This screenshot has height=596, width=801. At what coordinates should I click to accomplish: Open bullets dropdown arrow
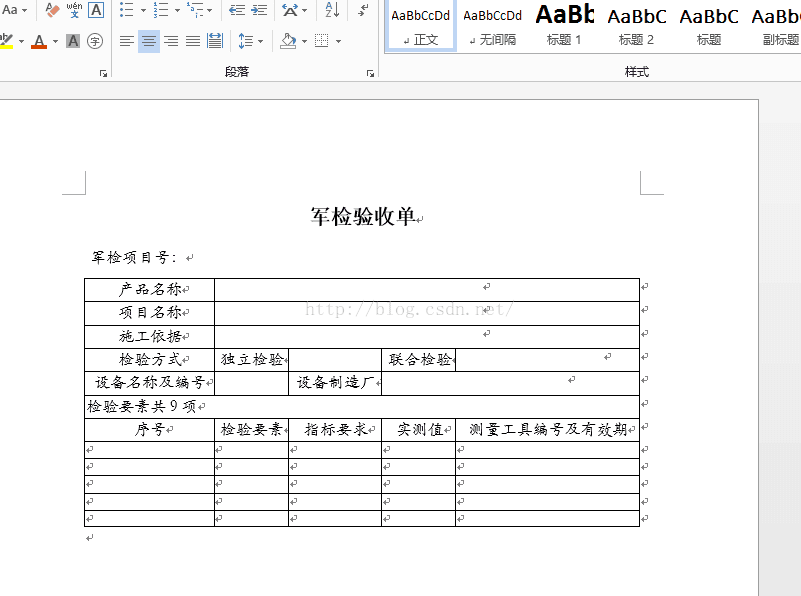143,10
